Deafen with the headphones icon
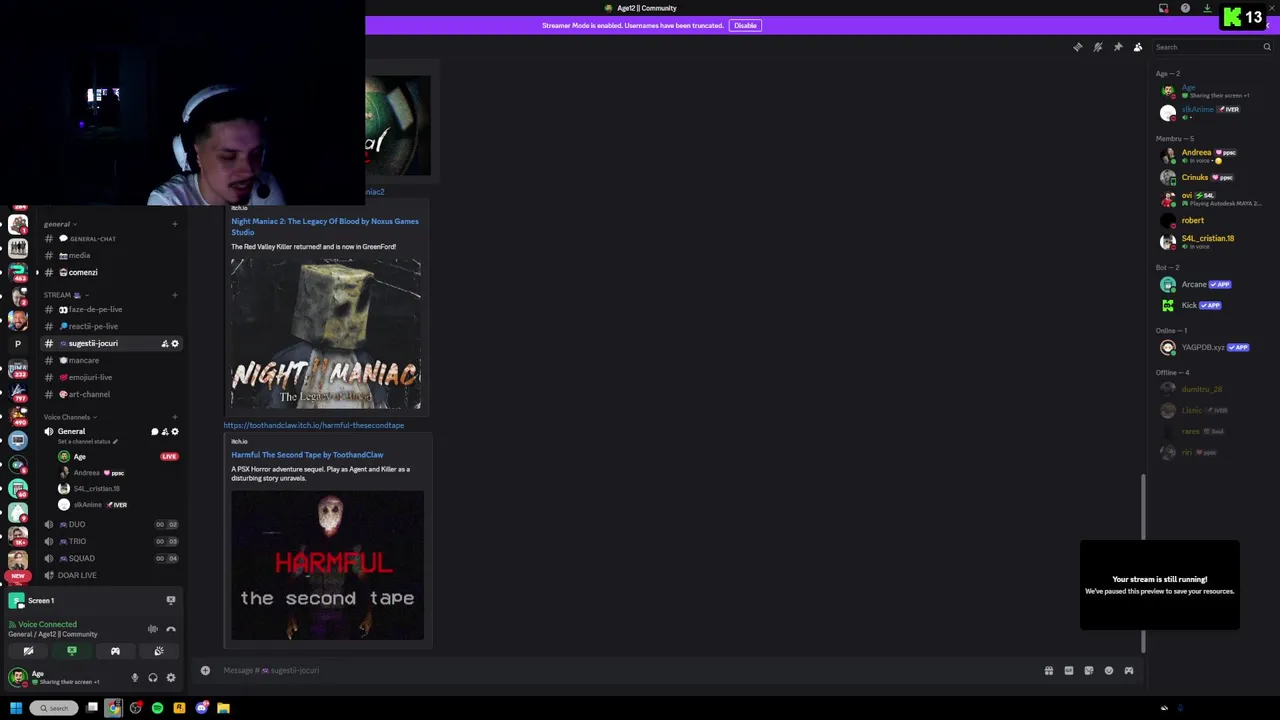This screenshot has height=720, width=1280. (153, 678)
